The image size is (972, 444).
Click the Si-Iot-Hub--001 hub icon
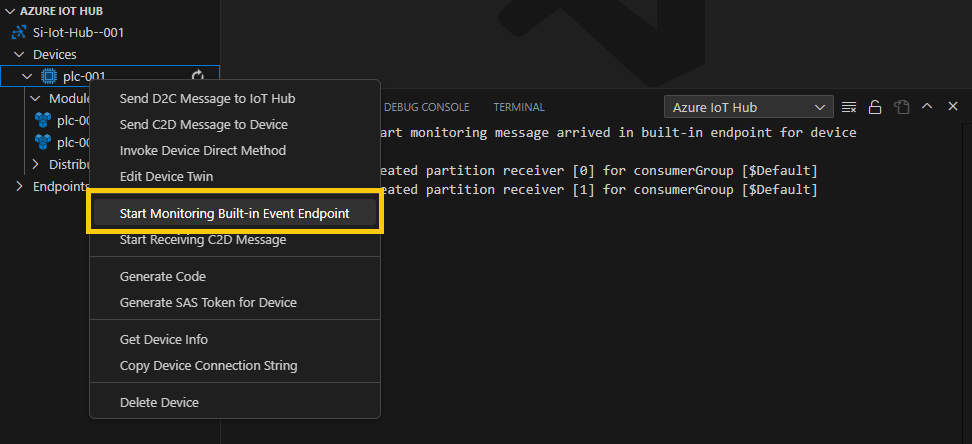point(18,32)
